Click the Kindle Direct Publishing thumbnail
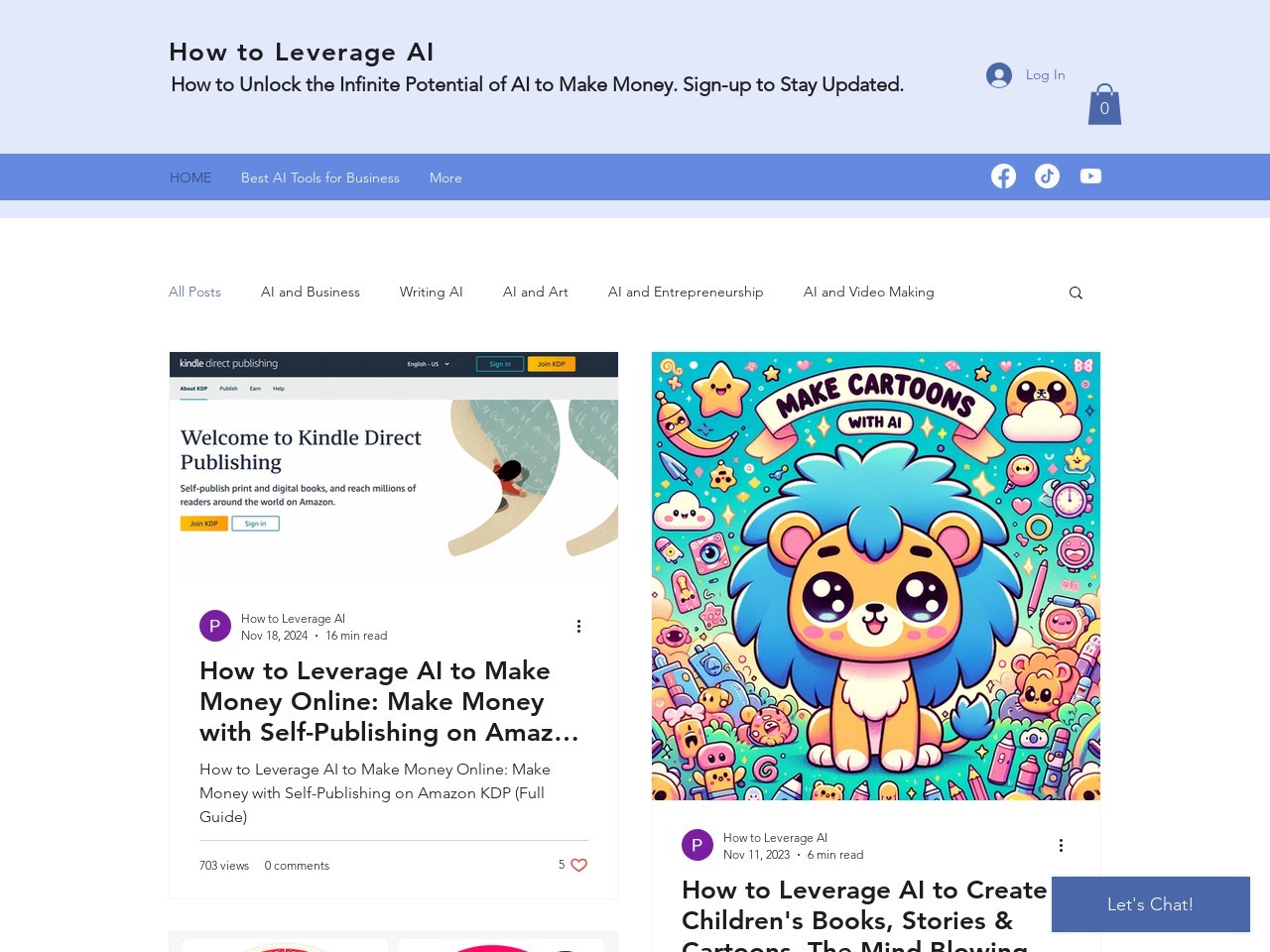This screenshot has height=952, width=1270. (393, 462)
